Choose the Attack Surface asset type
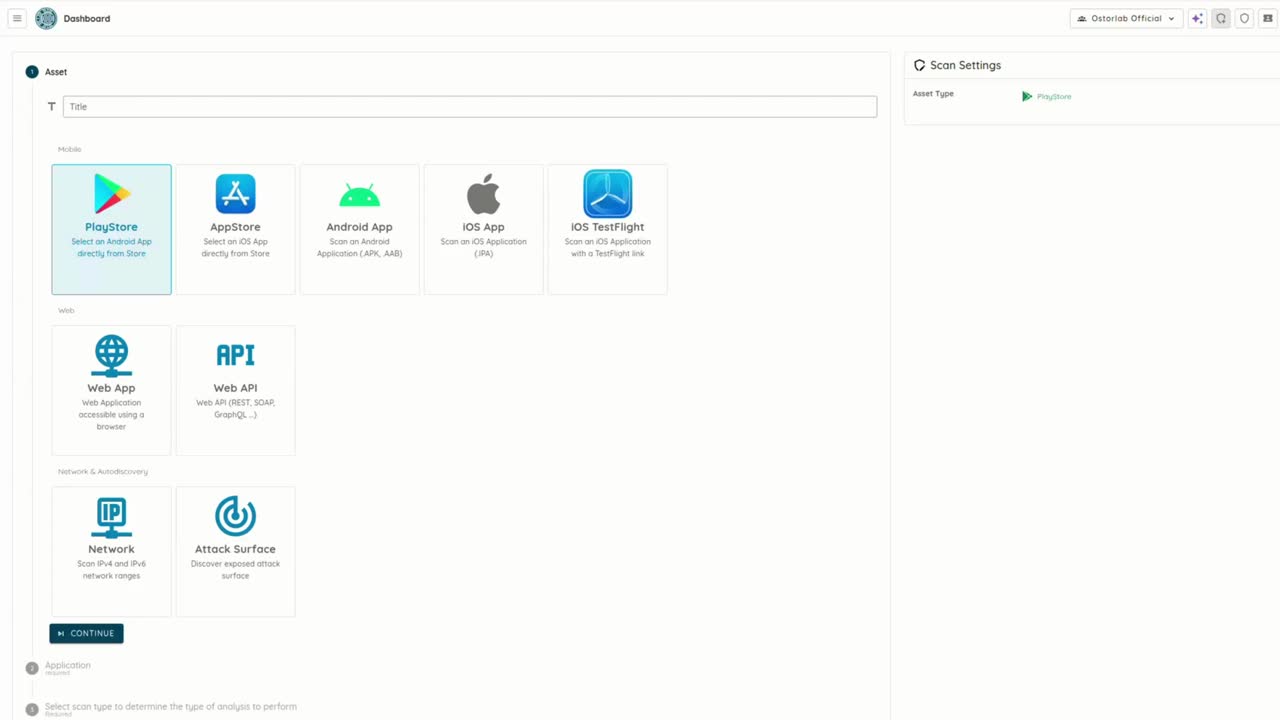Image resolution: width=1280 pixels, height=720 pixels. pyautogui.click(x=235, y=551)
